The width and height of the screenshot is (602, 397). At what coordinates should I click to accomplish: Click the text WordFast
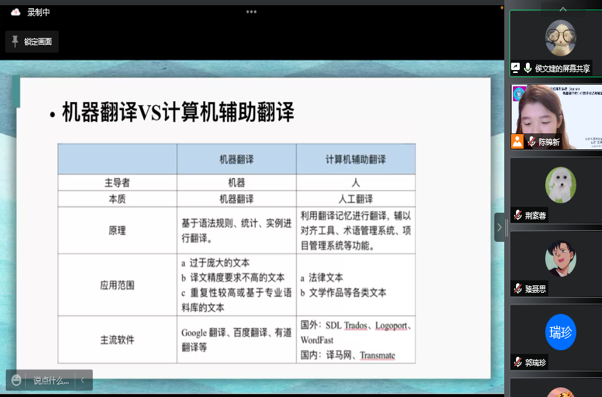[317, 340]
